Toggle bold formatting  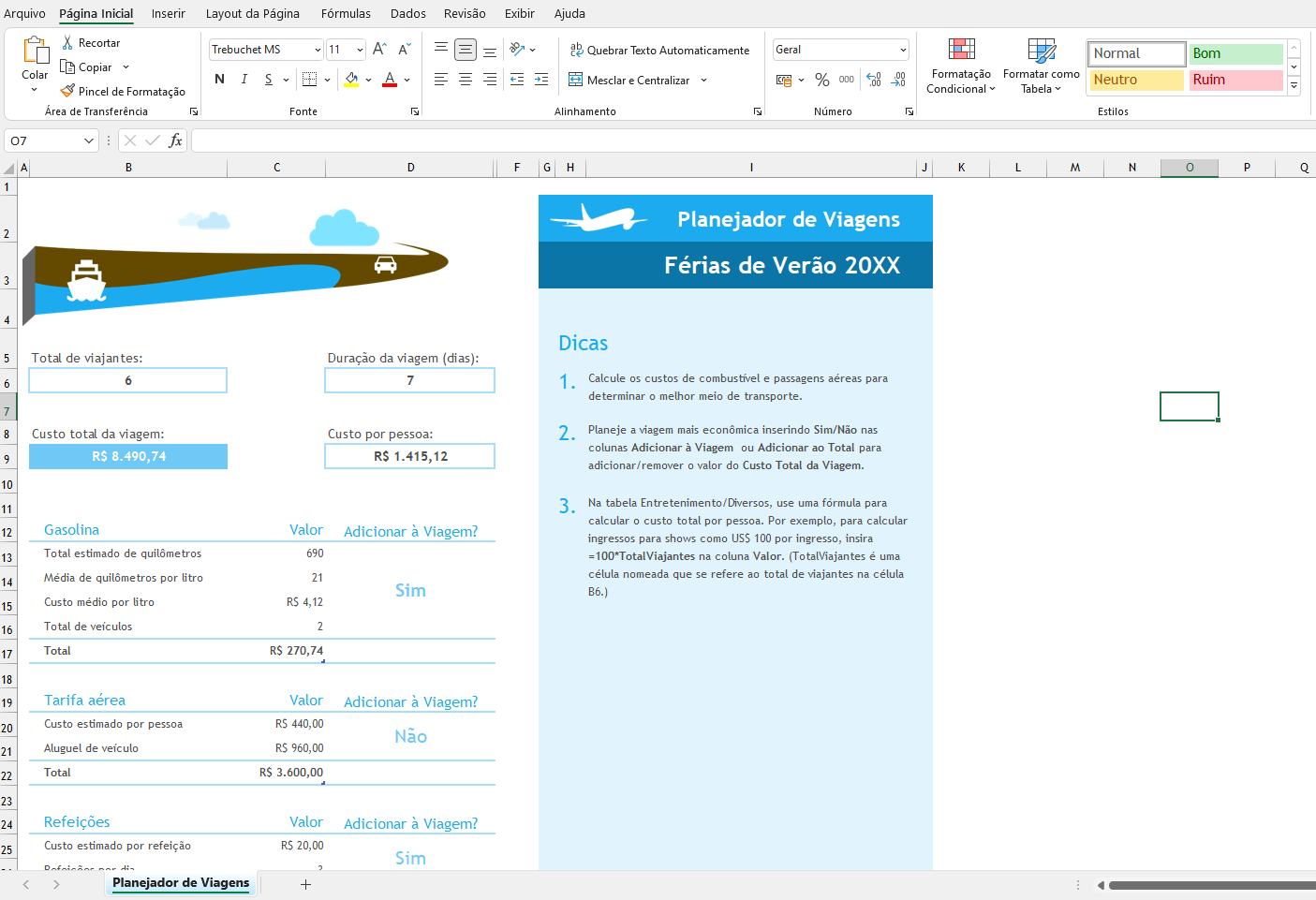(219, 80)
